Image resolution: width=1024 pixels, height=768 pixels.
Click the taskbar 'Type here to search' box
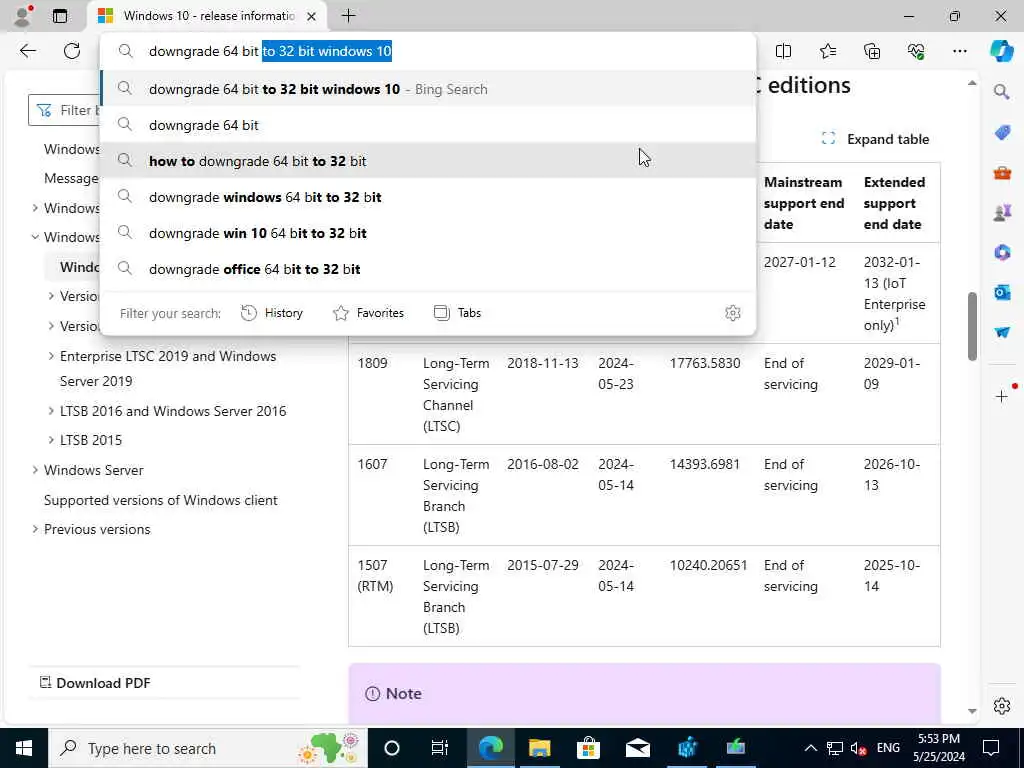pos(208,748)
